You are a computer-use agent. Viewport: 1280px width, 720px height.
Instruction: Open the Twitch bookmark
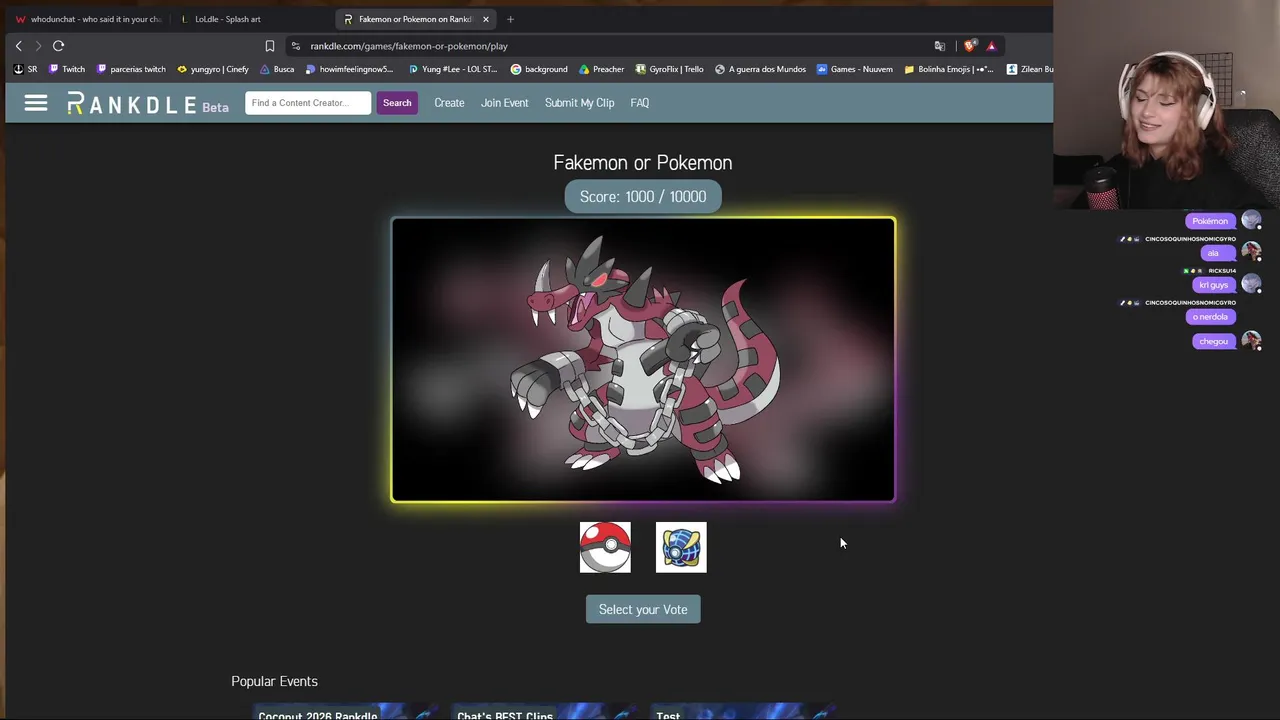point(67,69)
